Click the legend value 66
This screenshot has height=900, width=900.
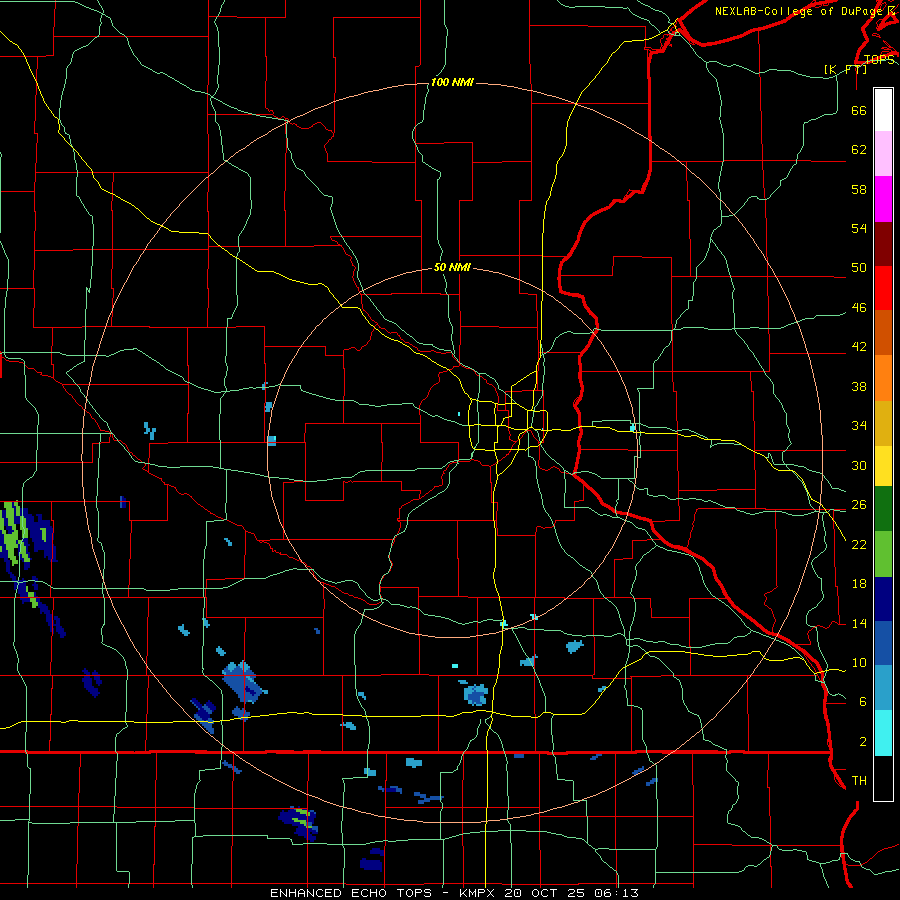pyautogui.click(x=859, y=111)
